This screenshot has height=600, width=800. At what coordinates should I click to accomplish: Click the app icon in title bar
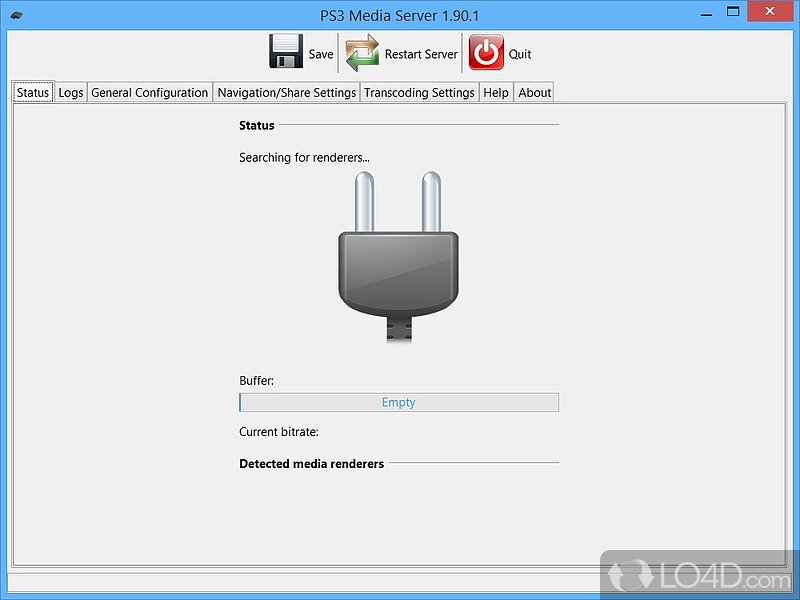[x=16, y=15]
